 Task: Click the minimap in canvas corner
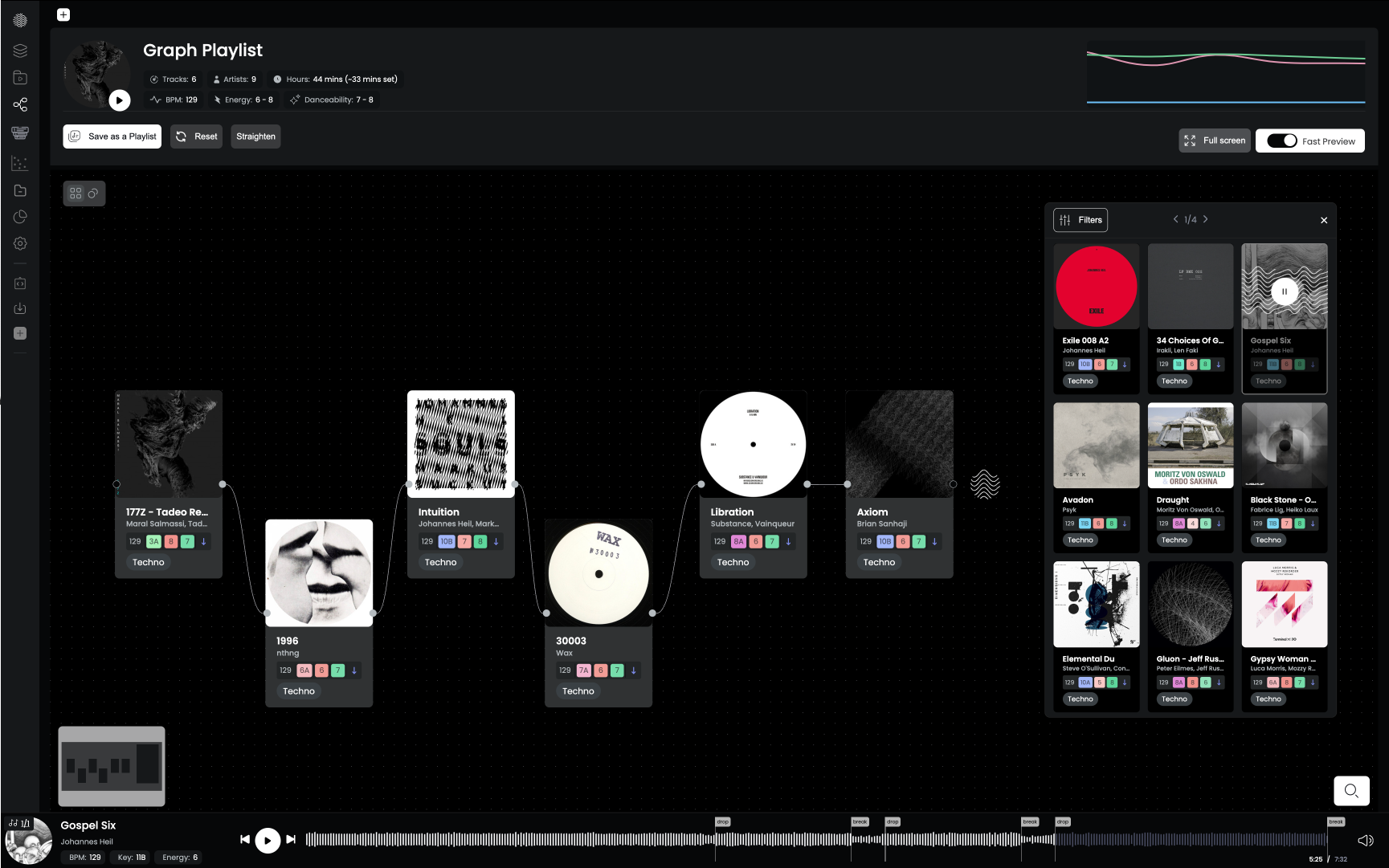click(112, 766)
